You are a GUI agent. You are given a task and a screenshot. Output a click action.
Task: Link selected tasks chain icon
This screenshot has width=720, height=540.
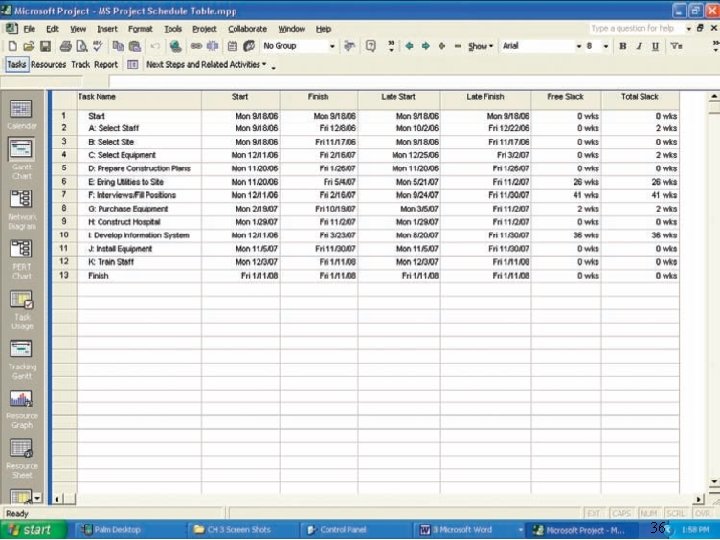click(196, 46)
